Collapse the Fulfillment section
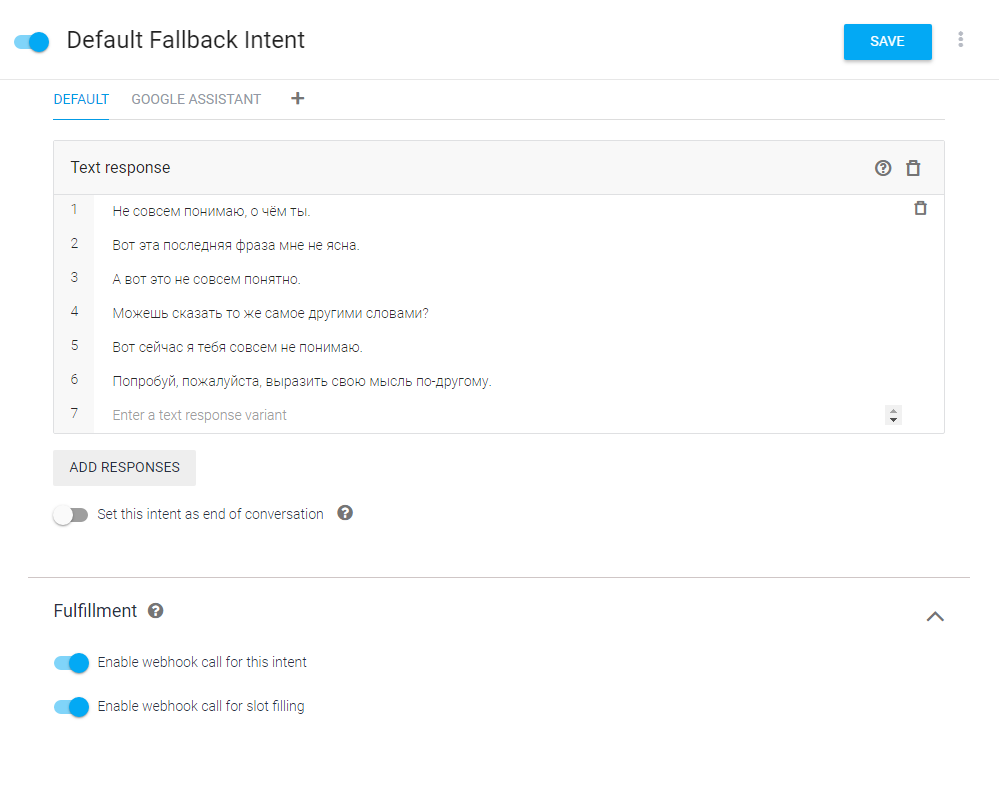This screenshot has height=787, width=999. [x=935, y=616]
